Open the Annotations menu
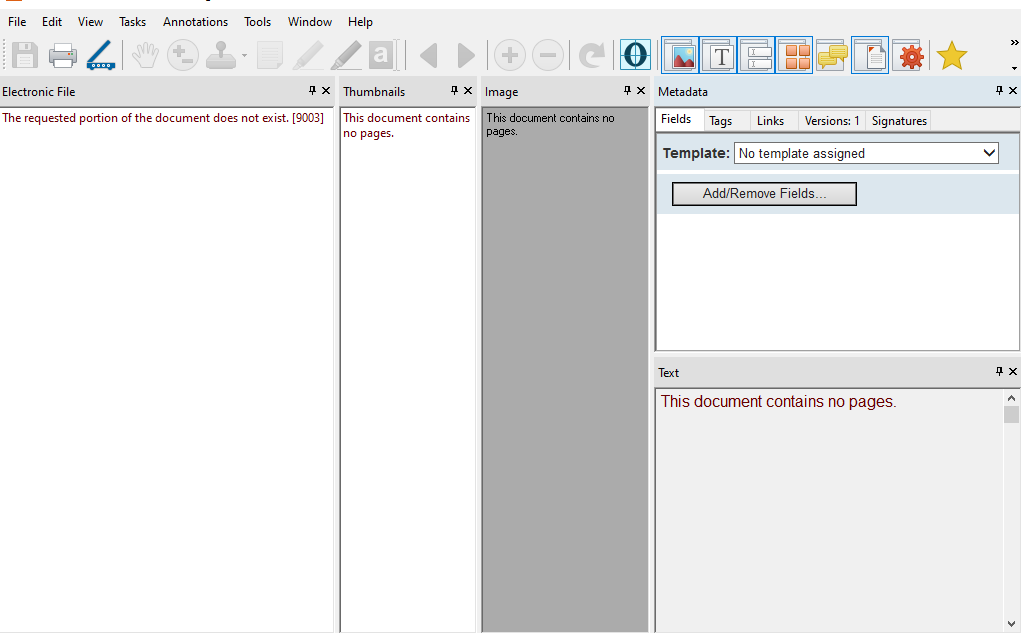 (x=195, y=22)
